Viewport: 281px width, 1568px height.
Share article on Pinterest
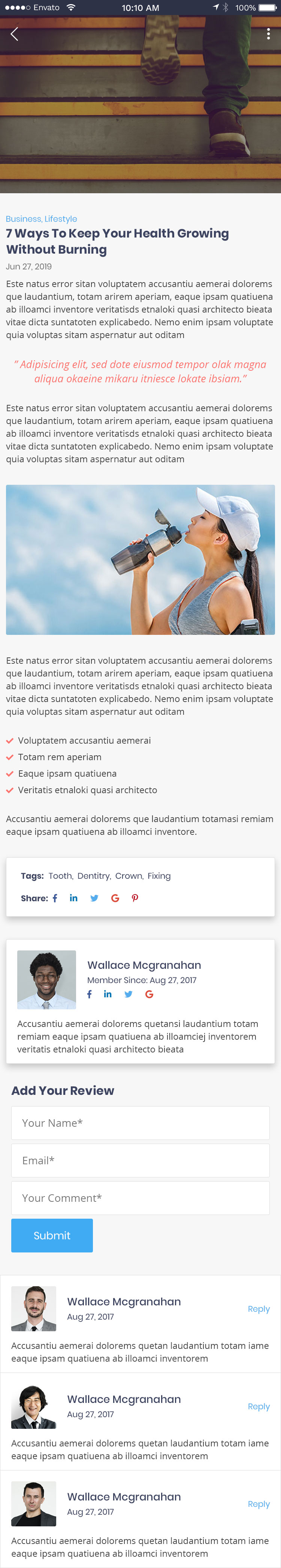[135, 898]
